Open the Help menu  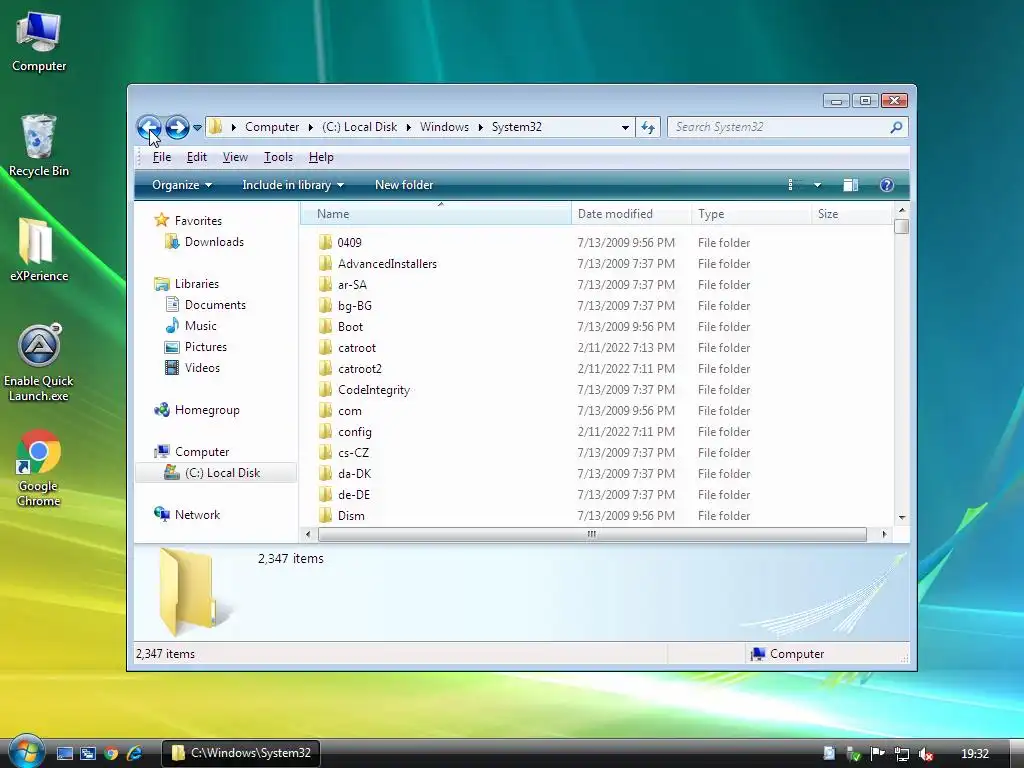click(321, 157)
